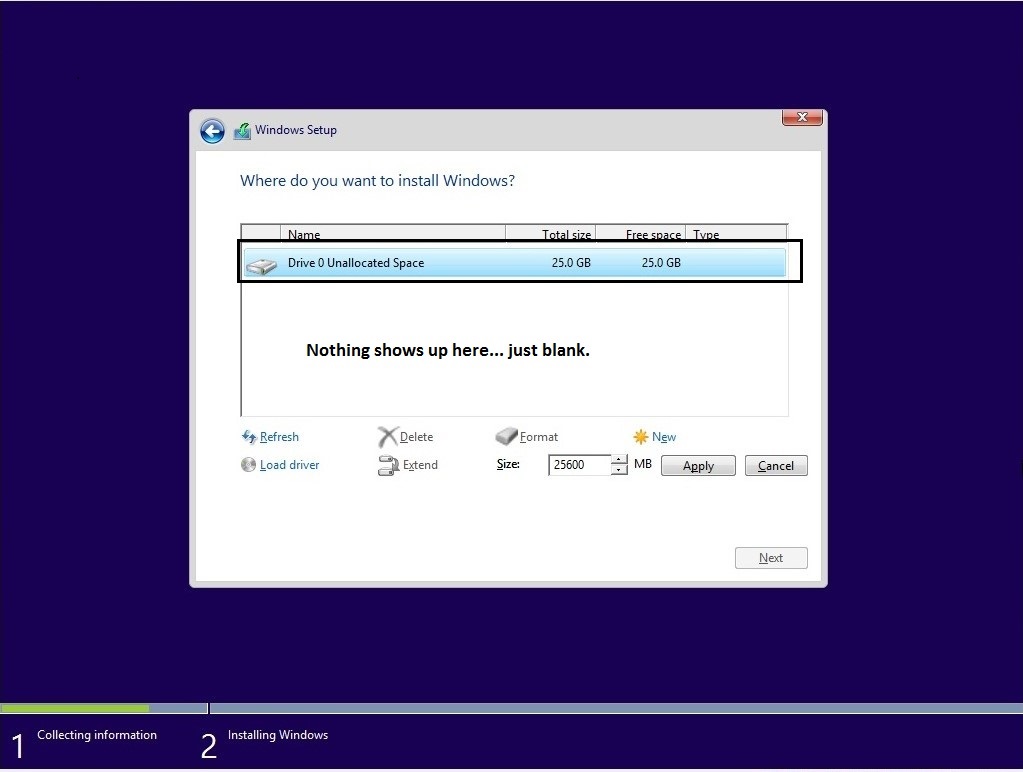Screen dimensions: 1023x772
Task: Open the Load driver link
Action: click(289, 465)
